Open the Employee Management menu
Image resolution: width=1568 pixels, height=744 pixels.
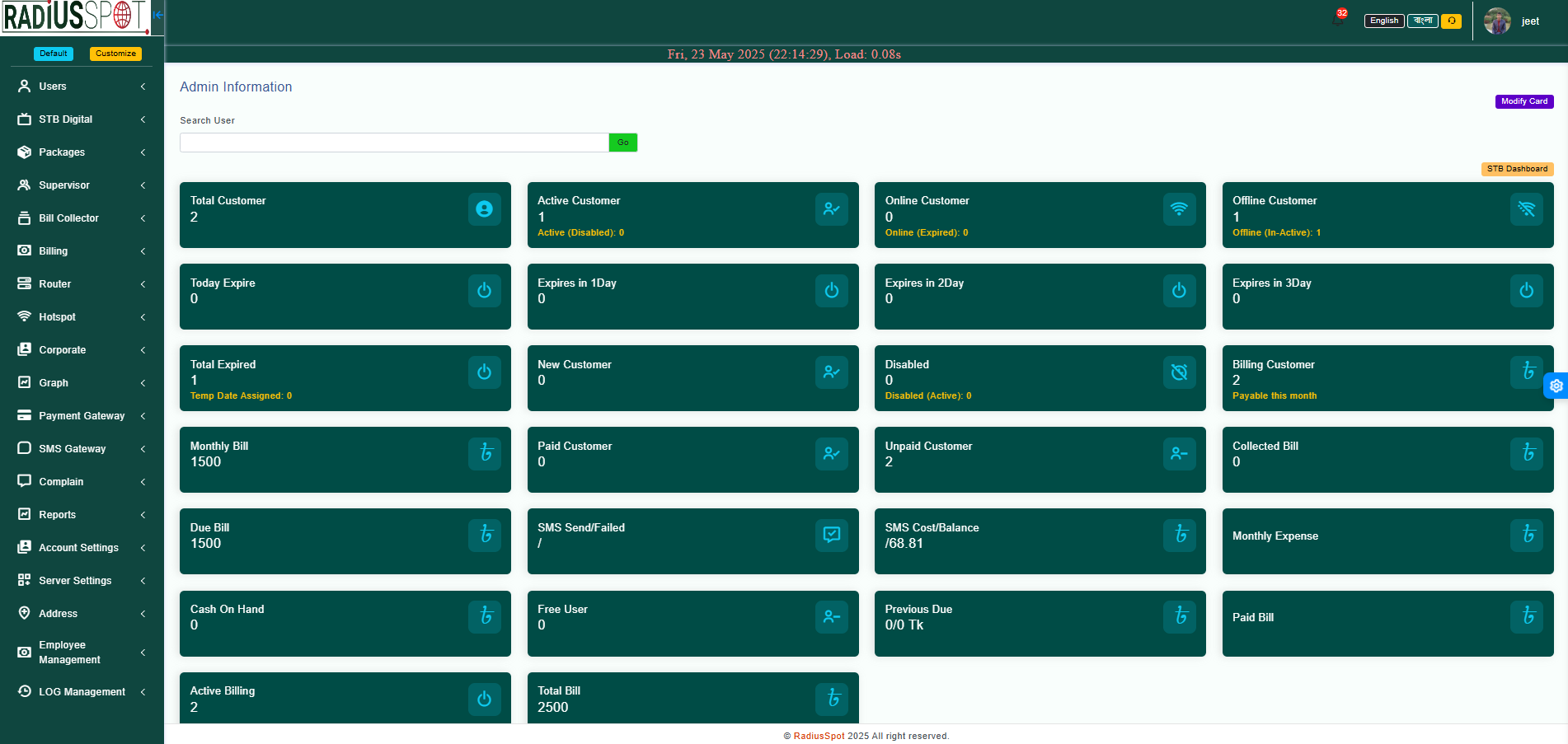click(x=82, y=653)
